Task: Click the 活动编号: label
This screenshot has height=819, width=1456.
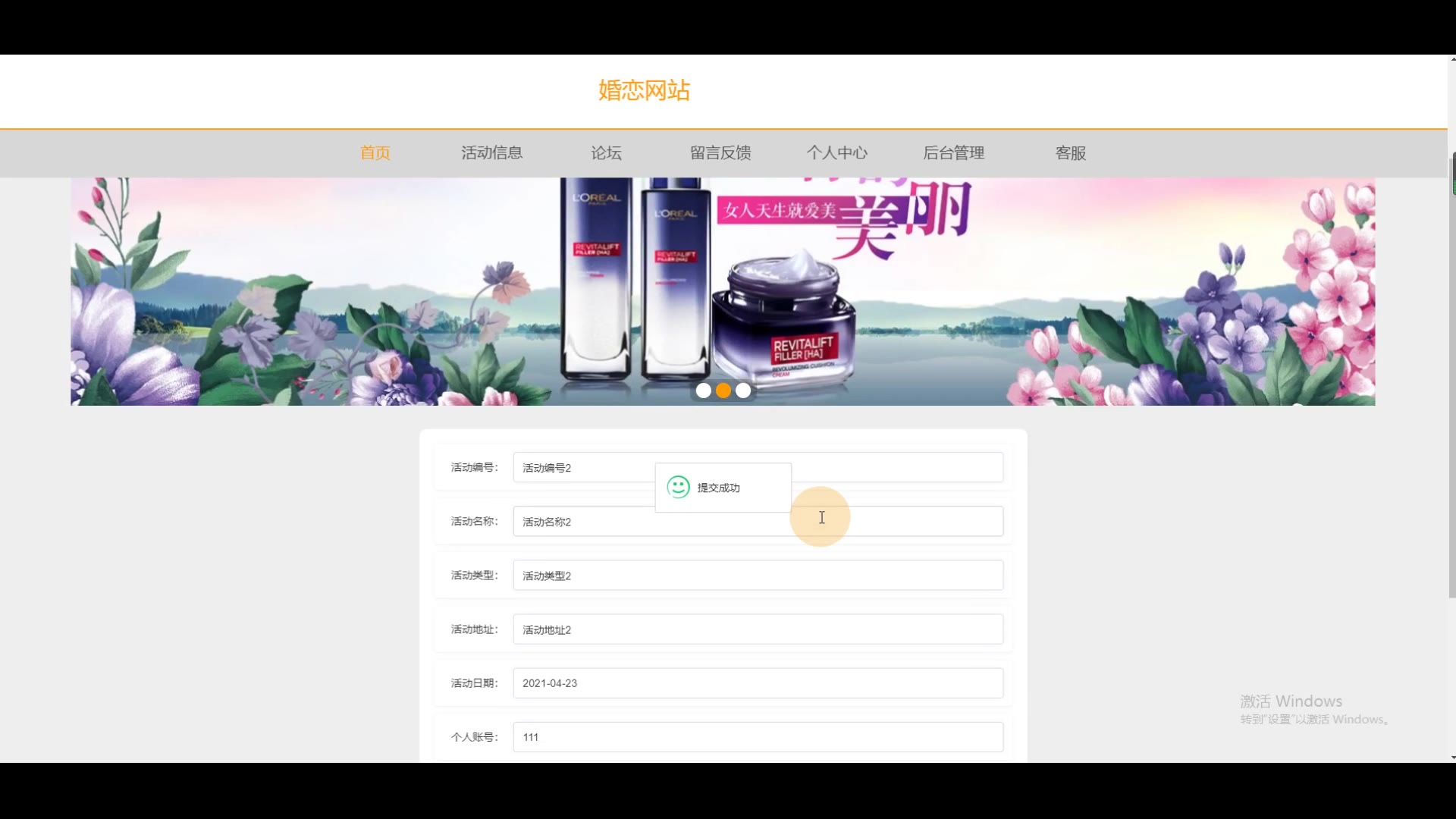Action: [x=475, y=467]
